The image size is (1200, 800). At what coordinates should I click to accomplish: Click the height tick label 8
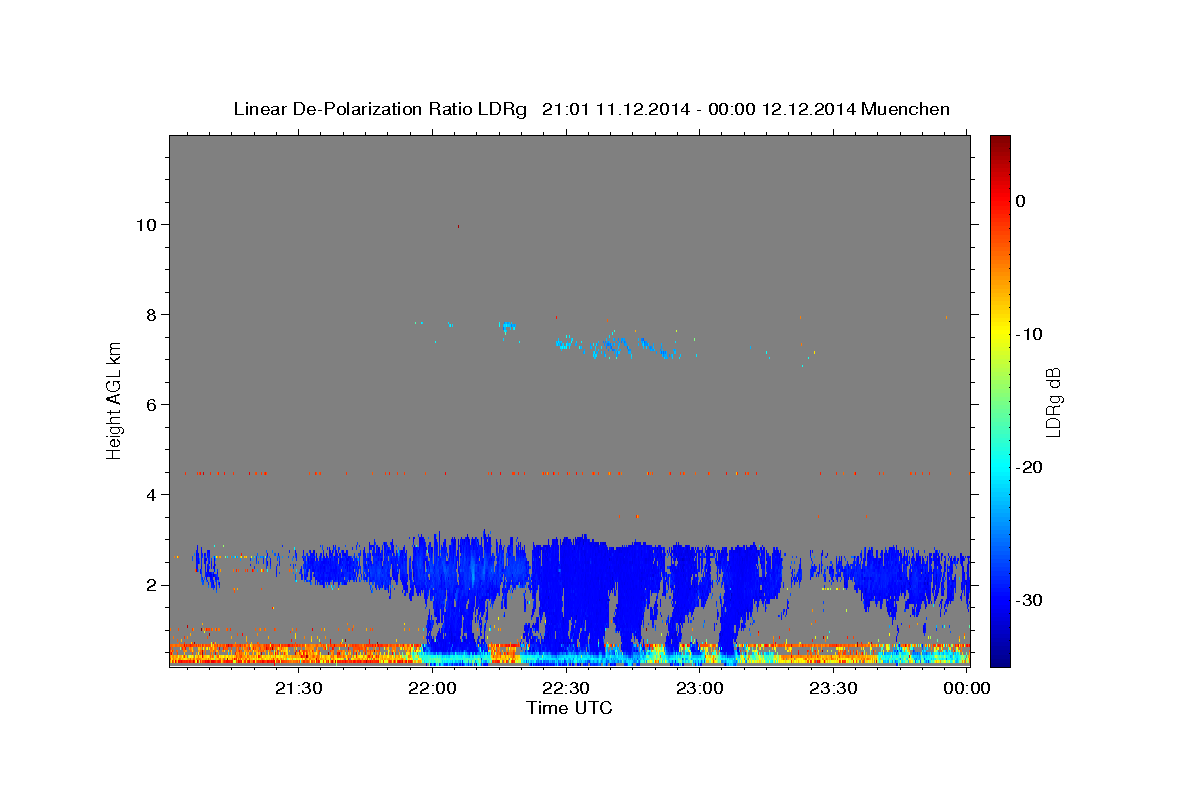click(152, 314)
